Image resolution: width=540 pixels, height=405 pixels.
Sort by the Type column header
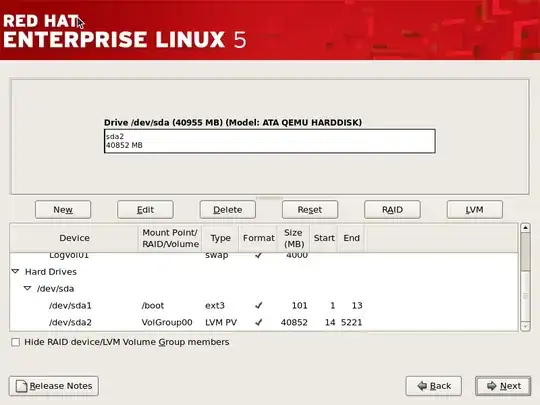220,238
